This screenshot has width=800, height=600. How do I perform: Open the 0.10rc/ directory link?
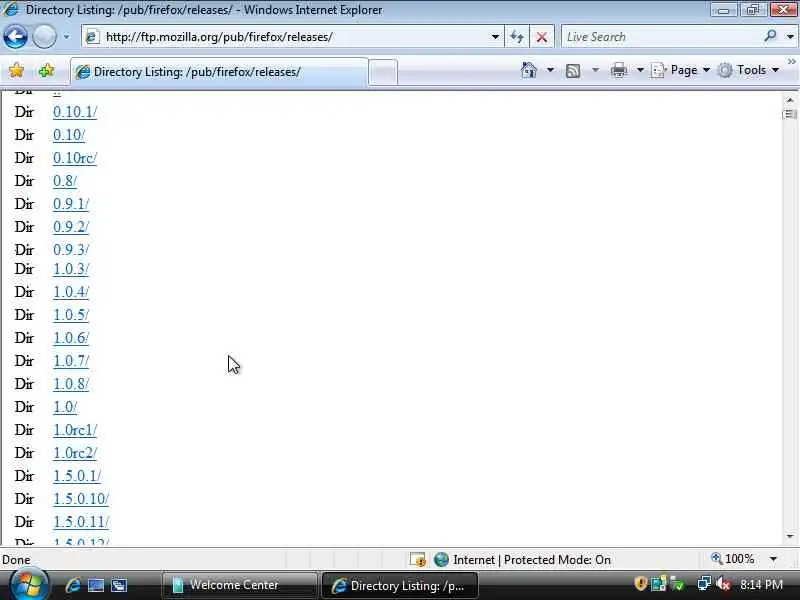[x=75, y=158]
